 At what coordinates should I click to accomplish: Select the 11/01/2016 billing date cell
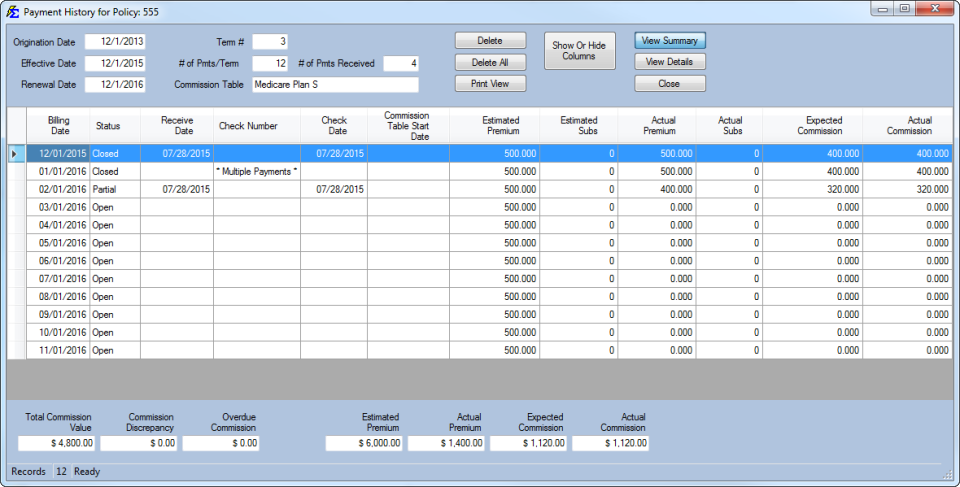(59, 351)
